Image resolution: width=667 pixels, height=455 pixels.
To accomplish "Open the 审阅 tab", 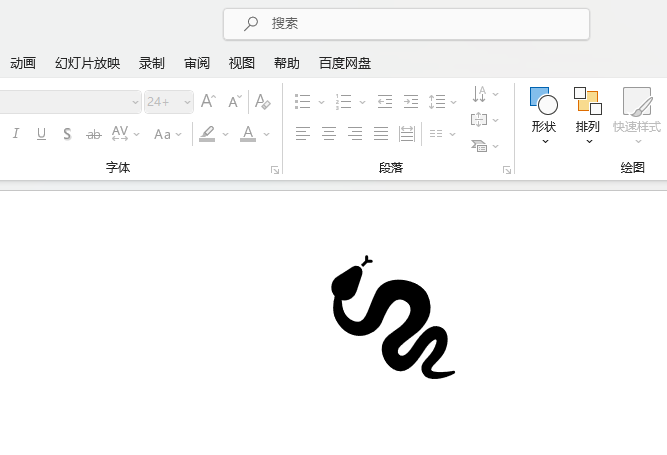I will (197, 63).
